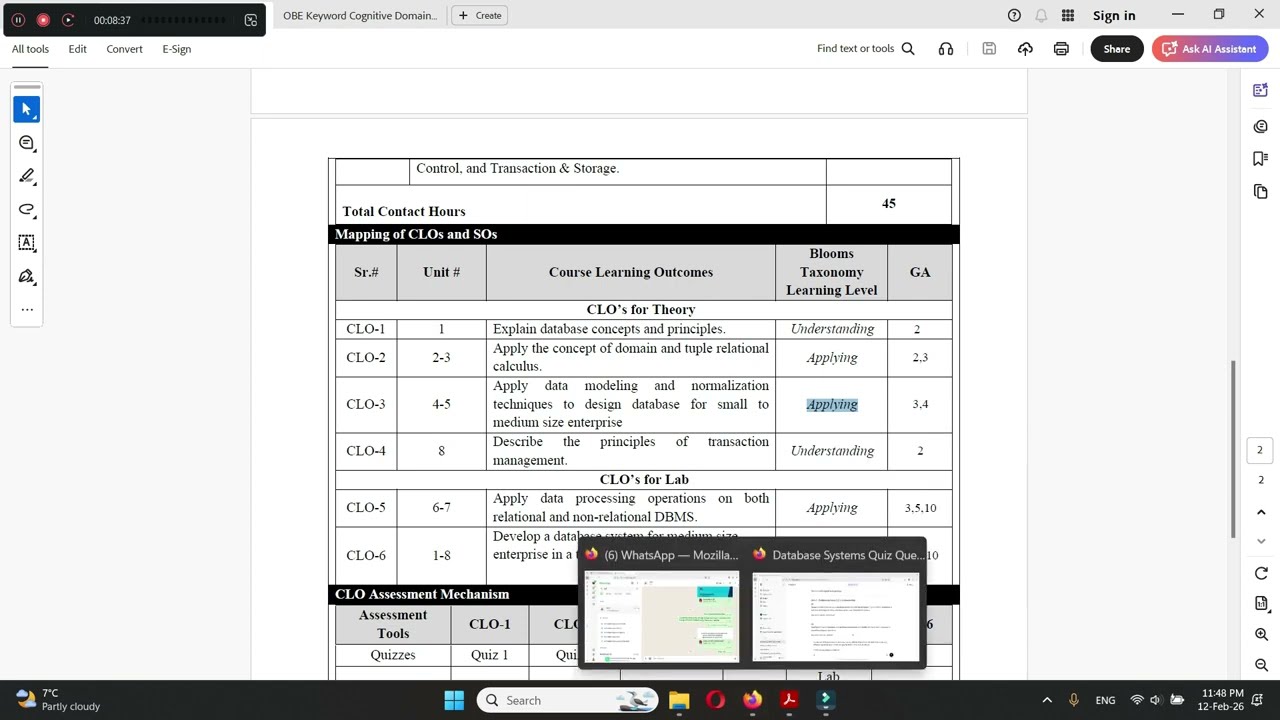Launch Opera browser from taskbar

[x=716, y=700]
